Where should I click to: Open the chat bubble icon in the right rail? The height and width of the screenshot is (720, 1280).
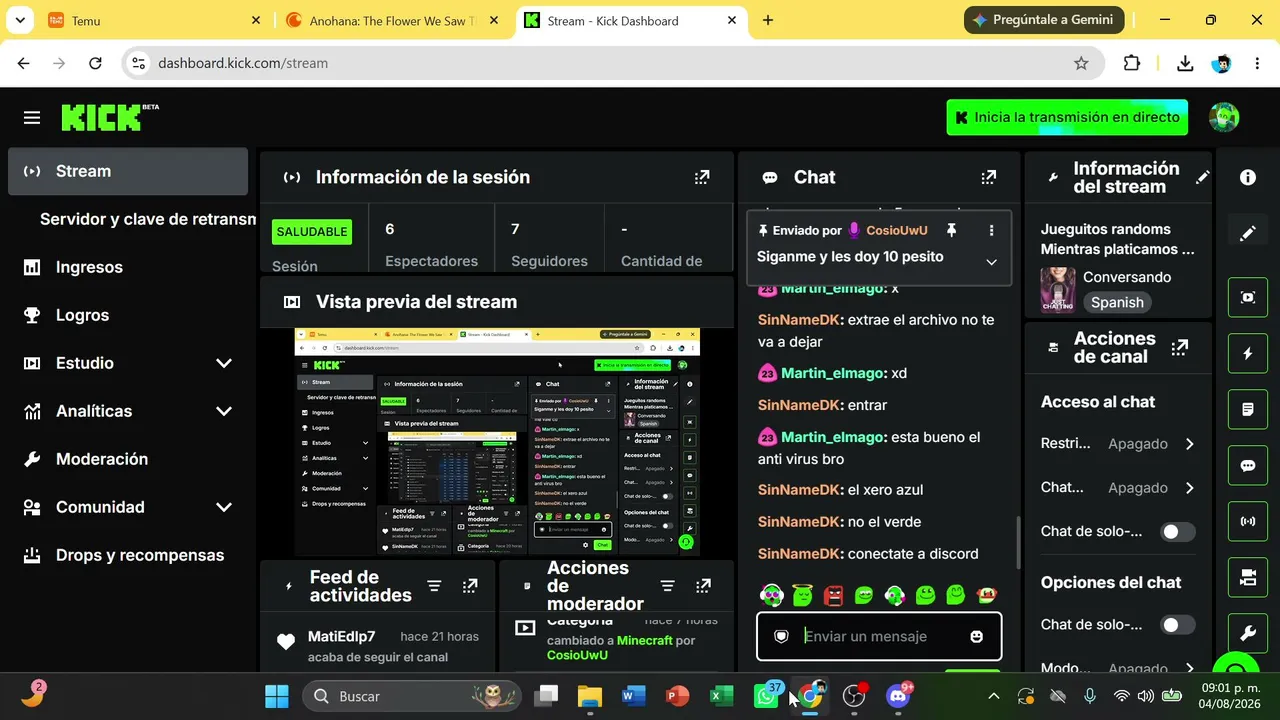(x=1248, y=465)
